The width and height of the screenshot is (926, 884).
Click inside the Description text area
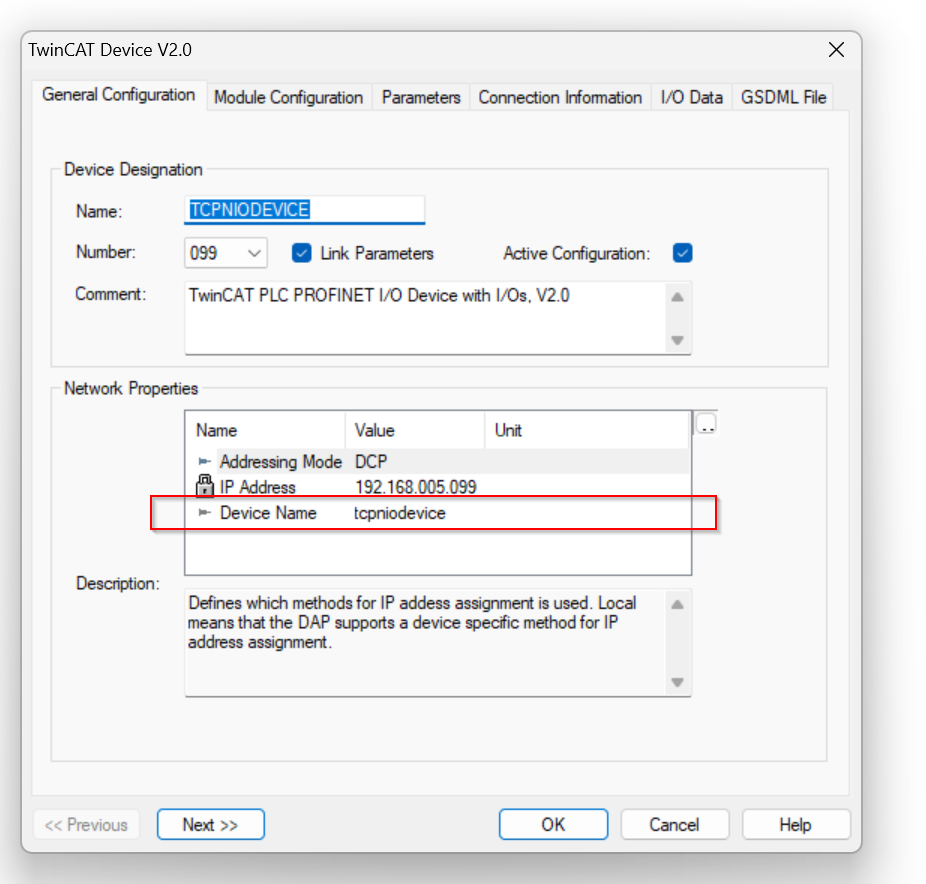point(425,642)
